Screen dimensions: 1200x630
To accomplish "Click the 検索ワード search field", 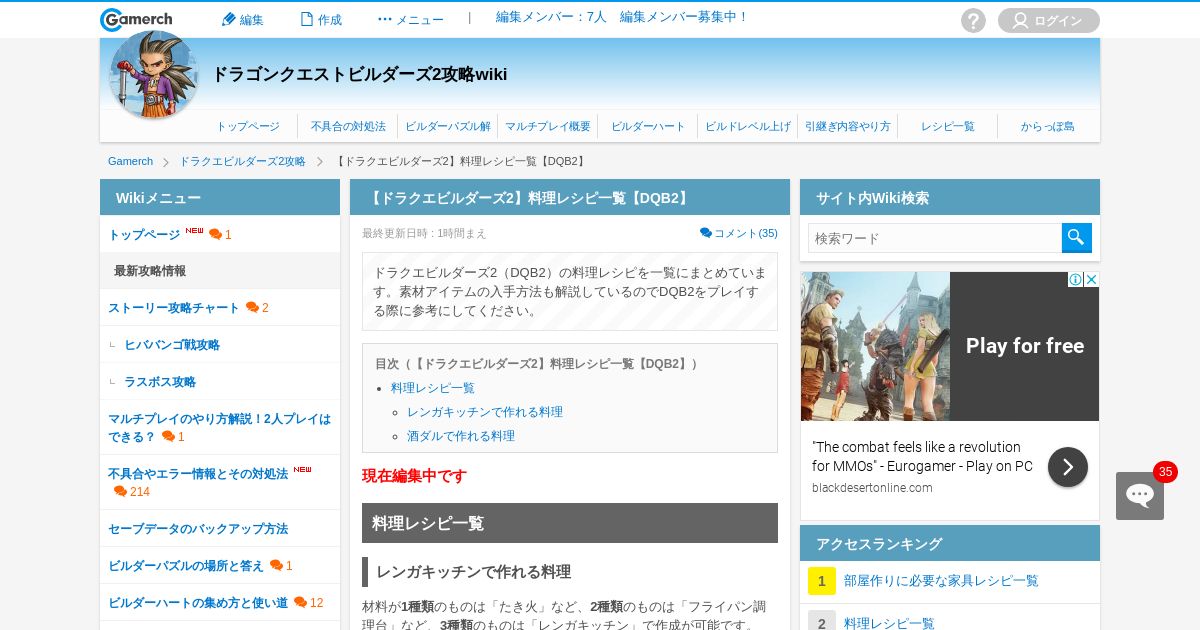I will pyautogui.click(x=935, y=238).
